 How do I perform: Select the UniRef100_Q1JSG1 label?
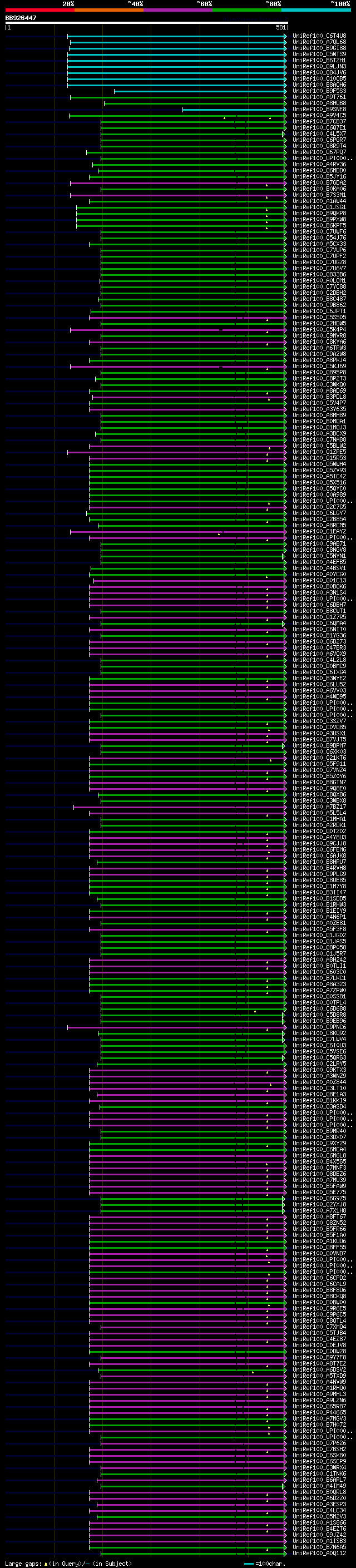319,207
